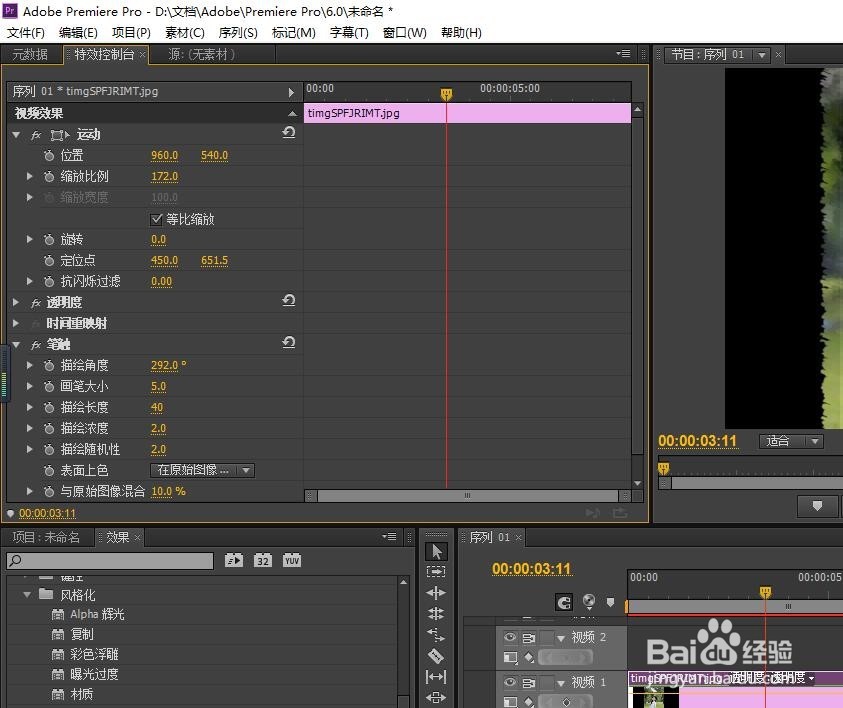Toggle fx switch for 运动 effect
Screen dimensions: 843x708
click(36, 135)
